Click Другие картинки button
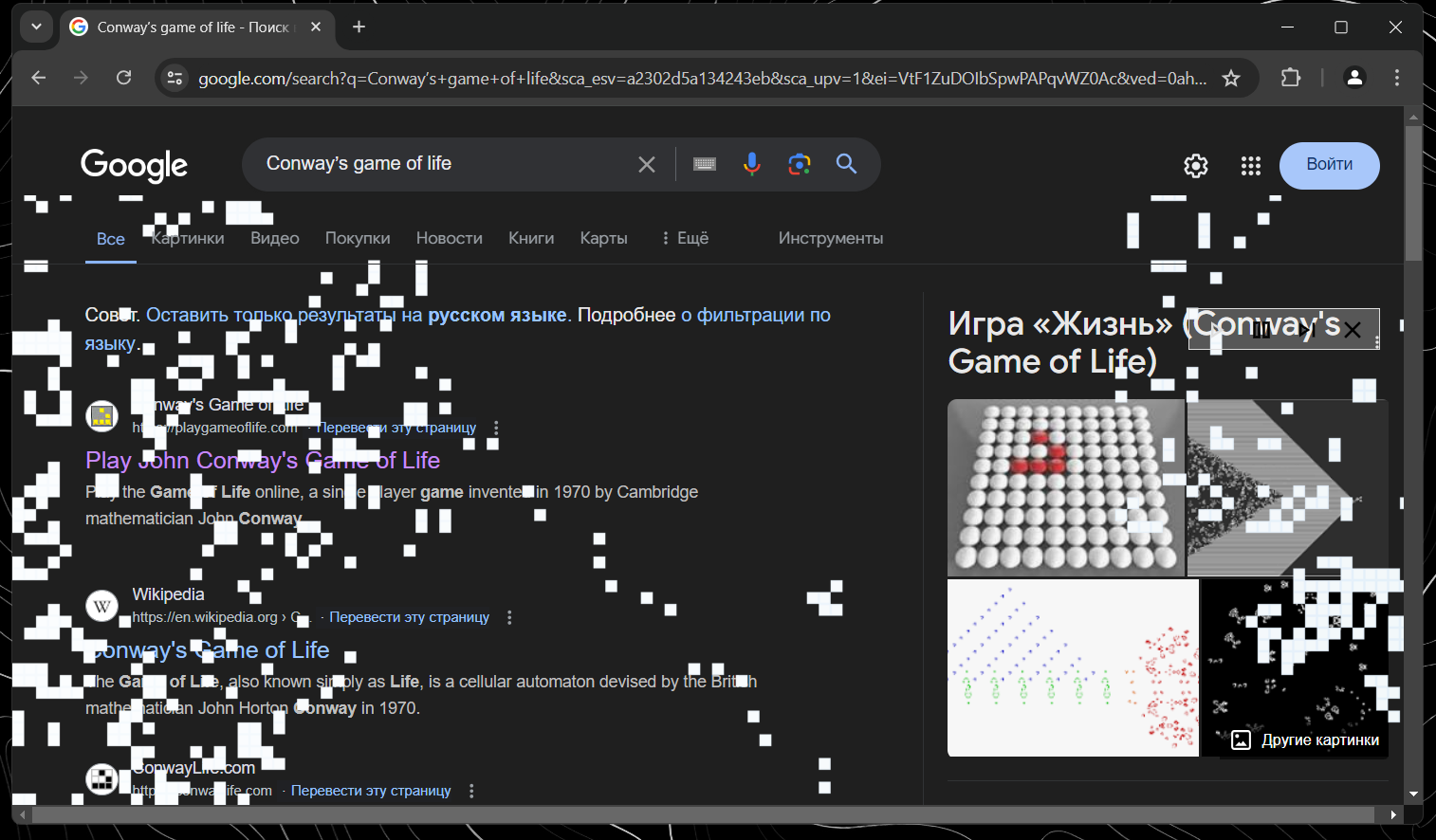The width and height of the screenshot is (1436, 840). (1306, 740)
